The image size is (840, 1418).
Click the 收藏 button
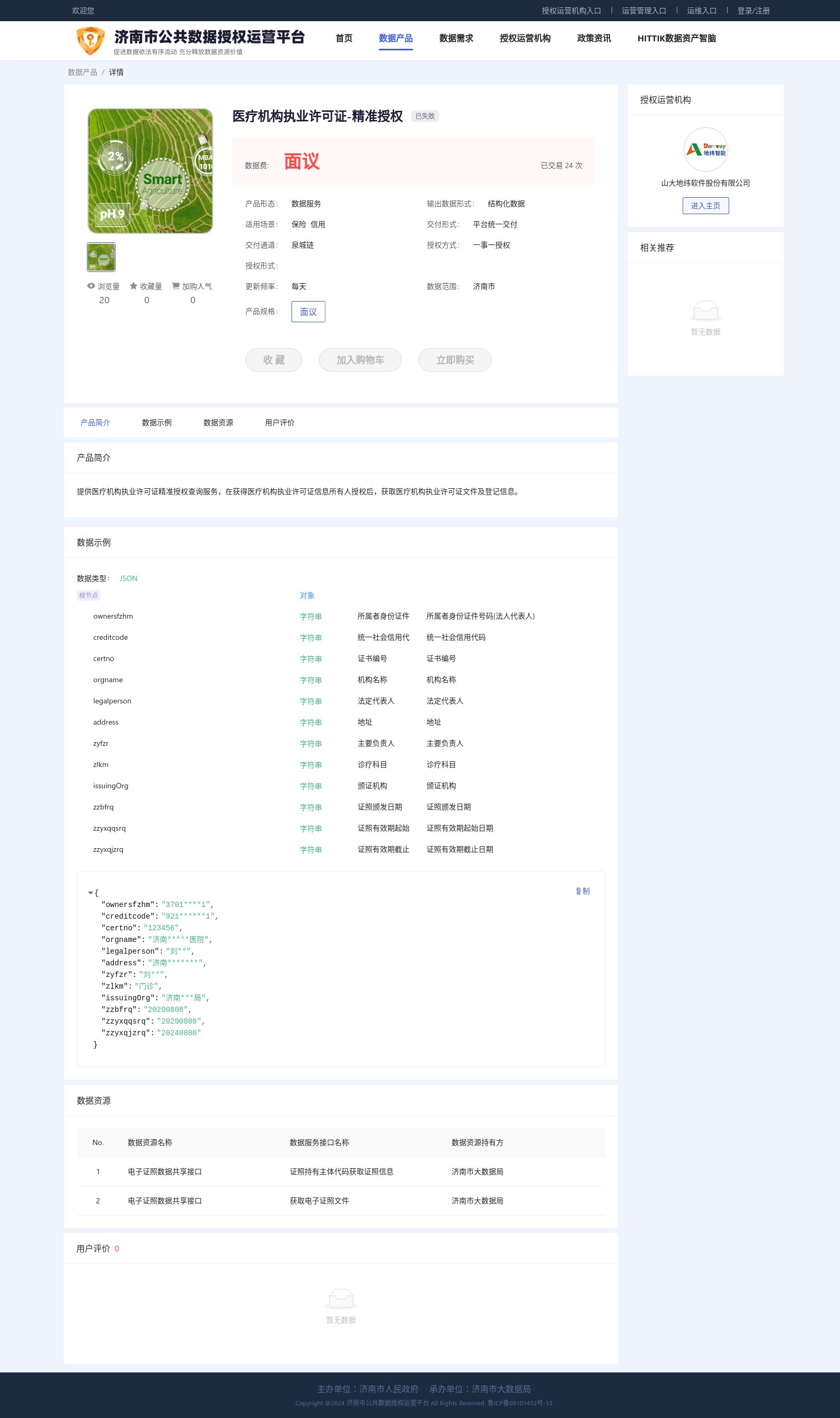[x=273, y=359]
